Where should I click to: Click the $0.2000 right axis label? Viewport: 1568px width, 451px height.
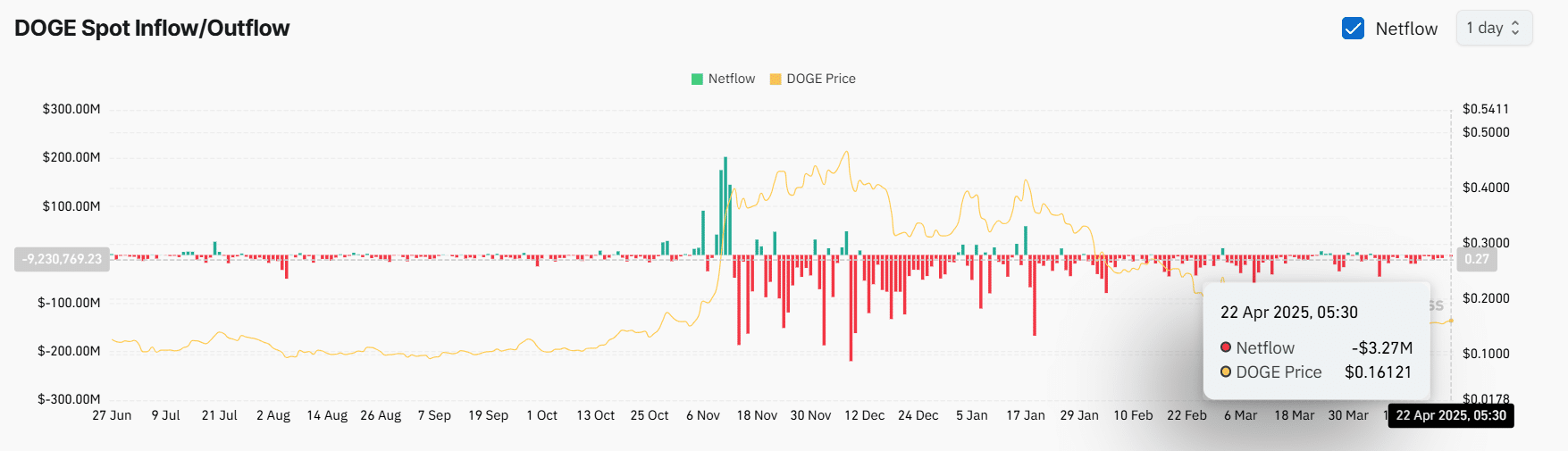click(x=1486, y=298)
